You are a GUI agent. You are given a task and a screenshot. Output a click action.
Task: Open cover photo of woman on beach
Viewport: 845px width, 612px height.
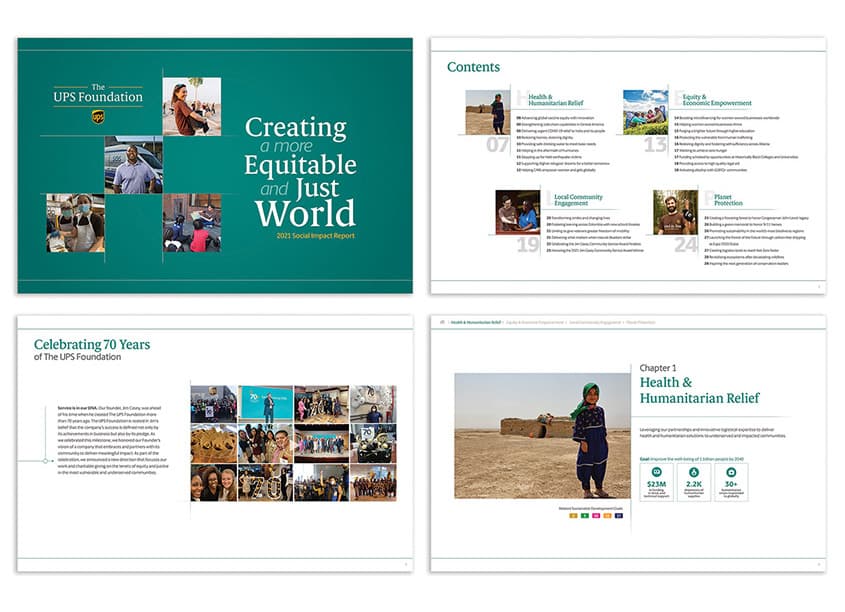click(192, 107)
